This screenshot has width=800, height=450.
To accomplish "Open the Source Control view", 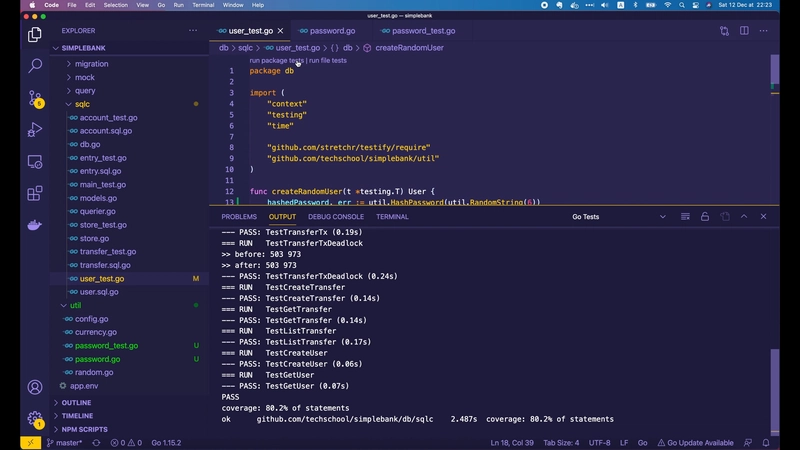I will (x=34, y=98).
